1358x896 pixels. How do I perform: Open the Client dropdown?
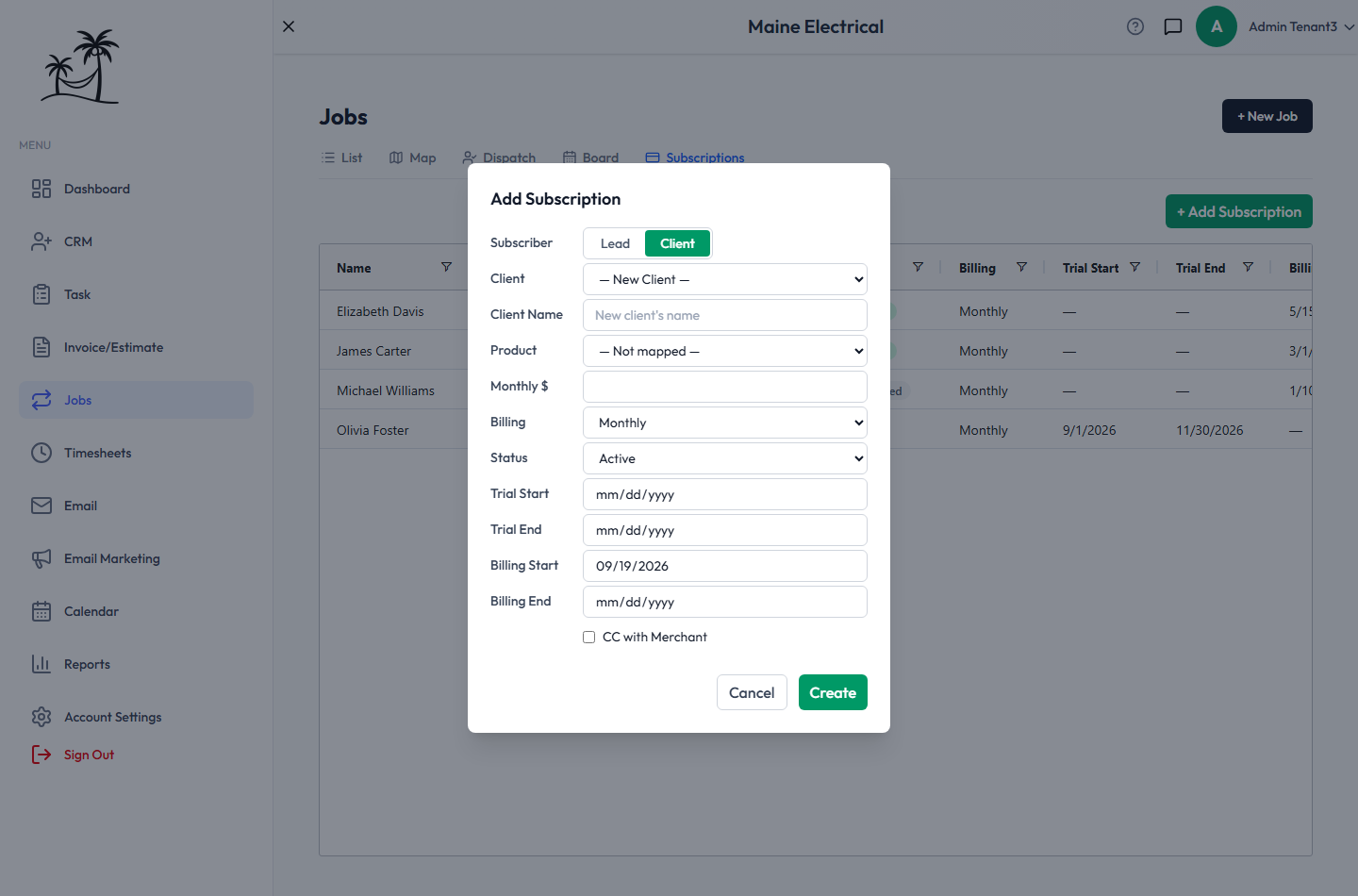725,279
